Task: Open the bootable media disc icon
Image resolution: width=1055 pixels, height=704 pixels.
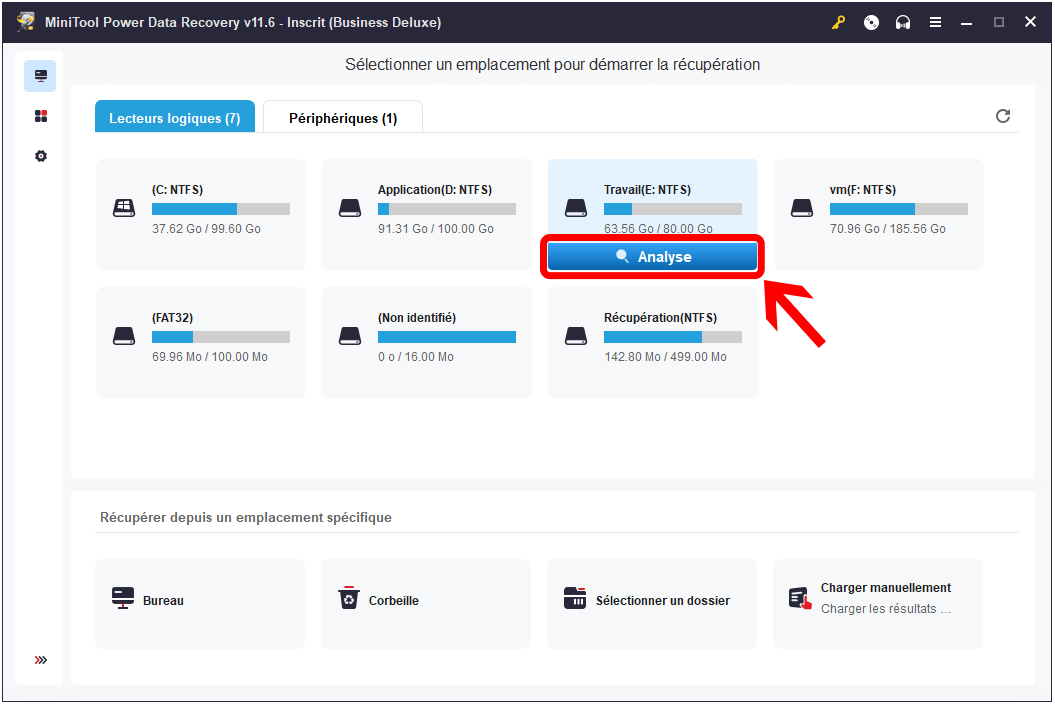Action: [x=871, y=22]
